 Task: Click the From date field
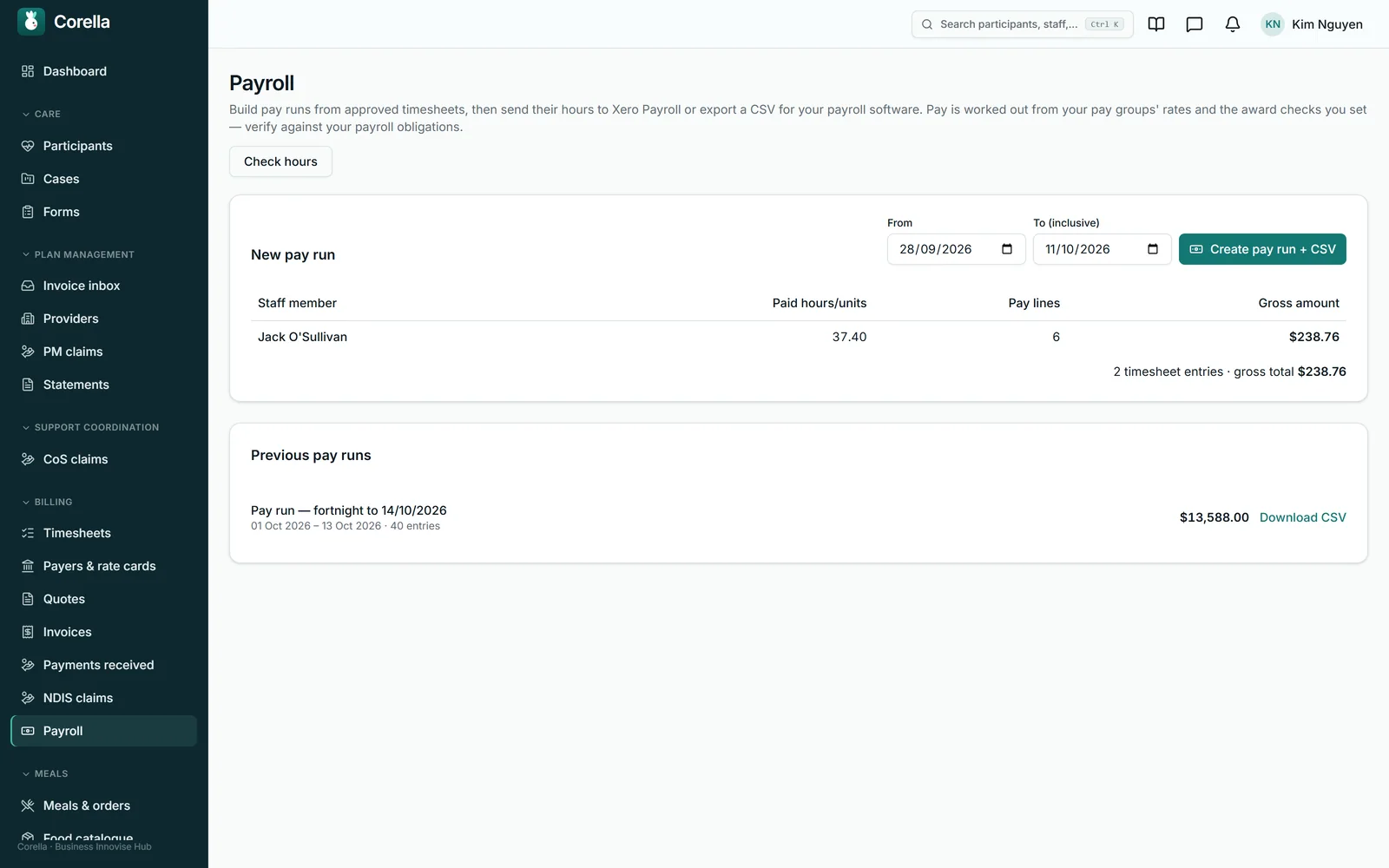pos(956,249)
